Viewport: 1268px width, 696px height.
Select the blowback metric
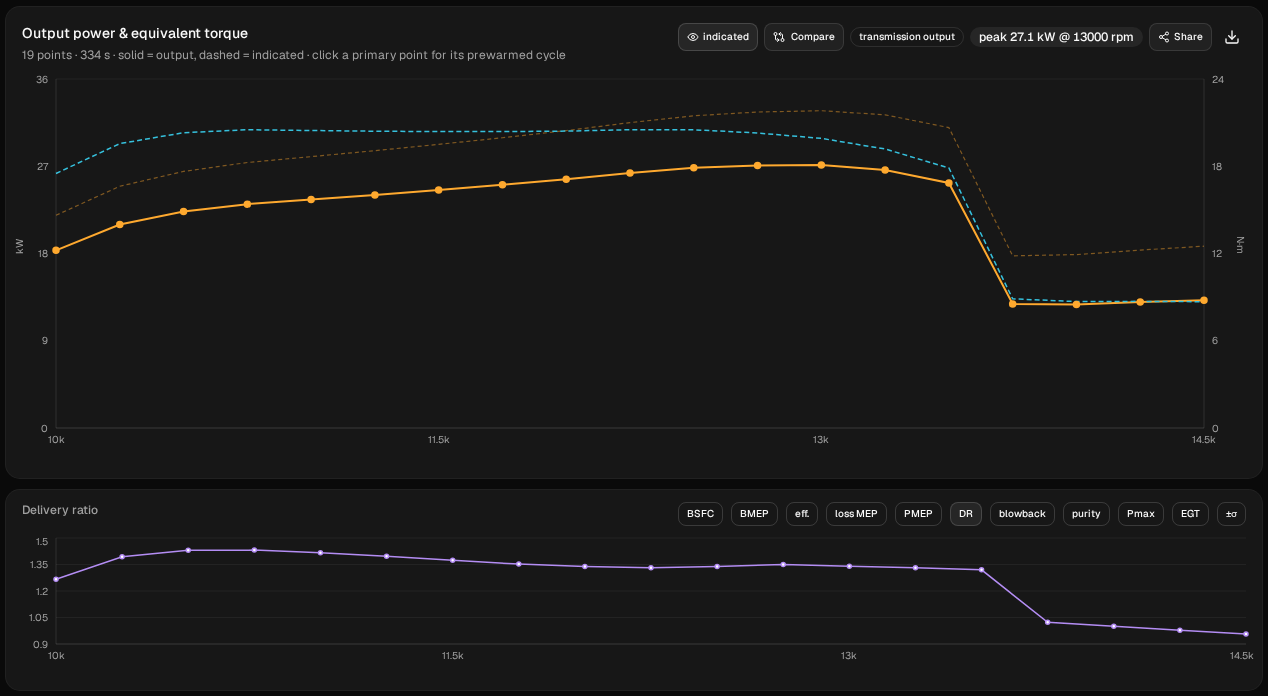1022,514
